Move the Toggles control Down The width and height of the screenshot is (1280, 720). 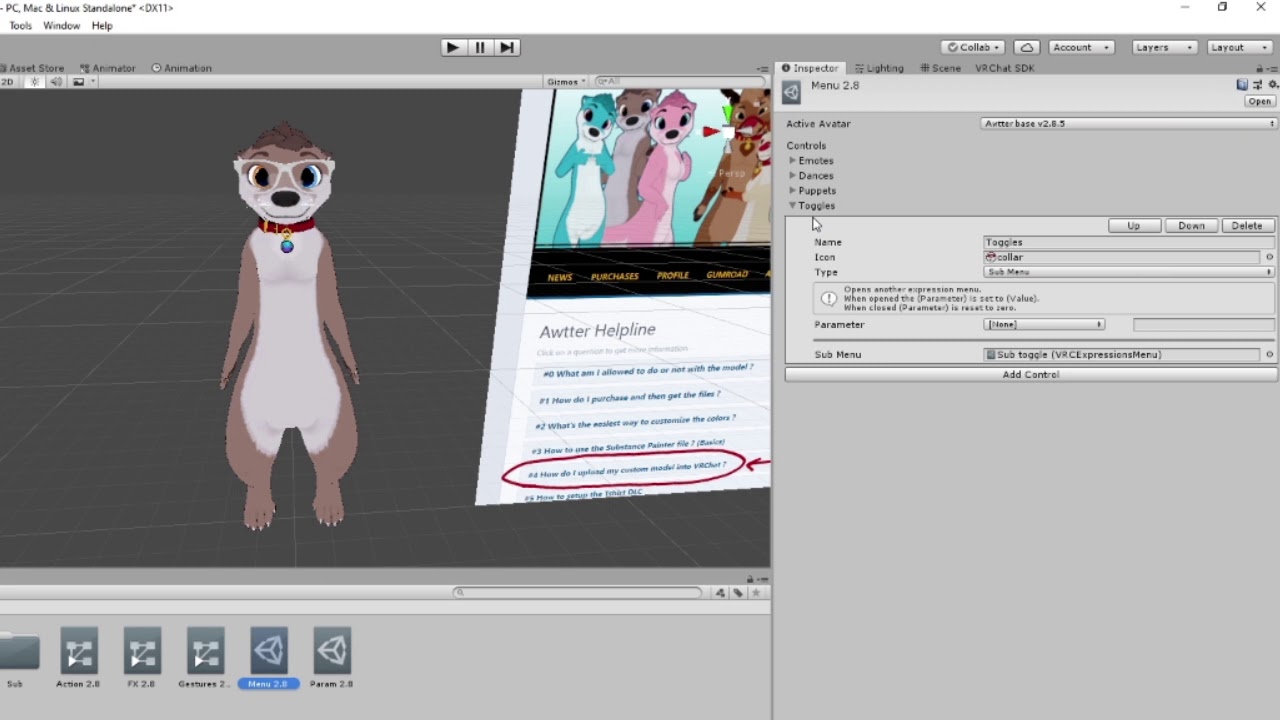[x=1191, y=226]
